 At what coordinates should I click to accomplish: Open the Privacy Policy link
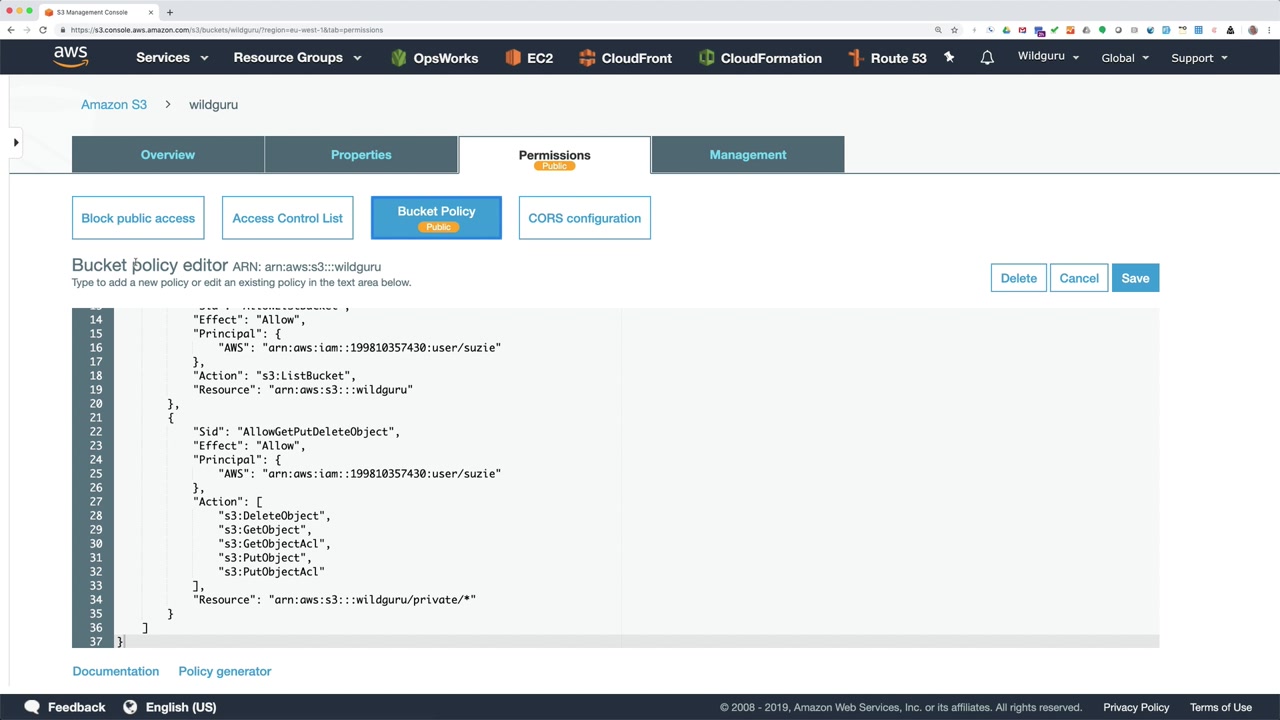coord(1136,707)
